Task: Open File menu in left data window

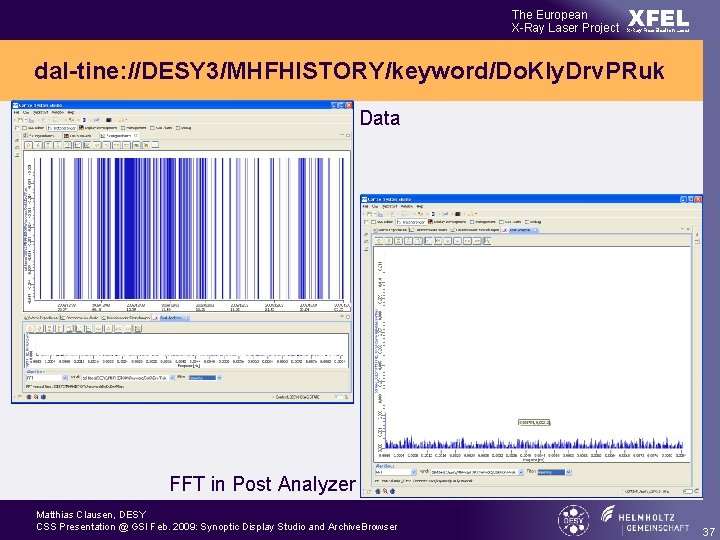Action: [x=16, y=112]
